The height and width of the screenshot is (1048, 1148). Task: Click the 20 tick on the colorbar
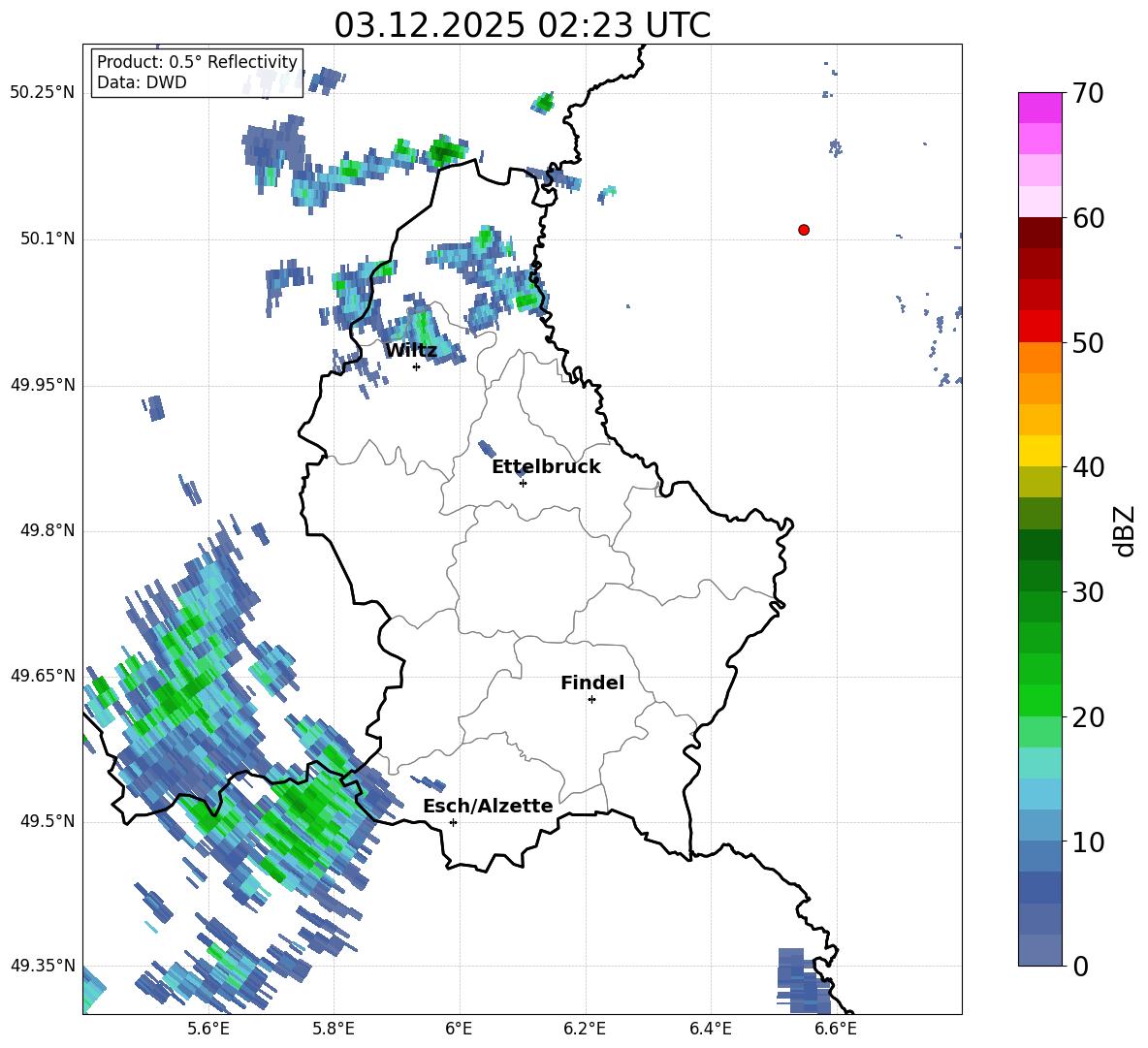pos(1088,716)
